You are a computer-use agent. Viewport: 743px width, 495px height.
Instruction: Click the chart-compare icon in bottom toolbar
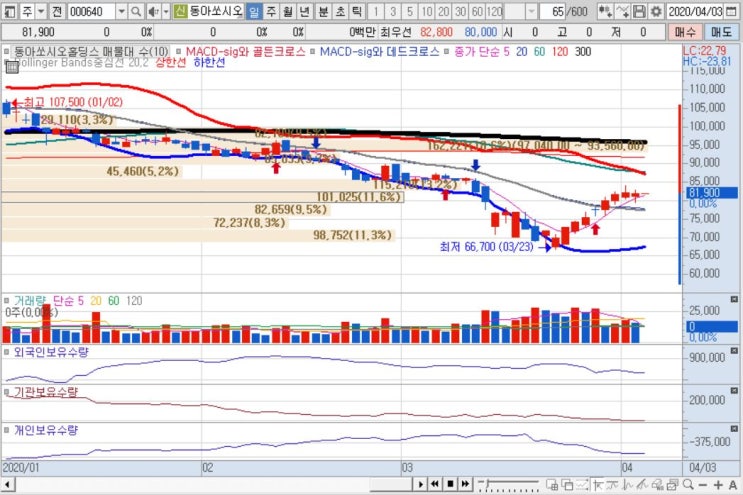[x=582, y=485]
